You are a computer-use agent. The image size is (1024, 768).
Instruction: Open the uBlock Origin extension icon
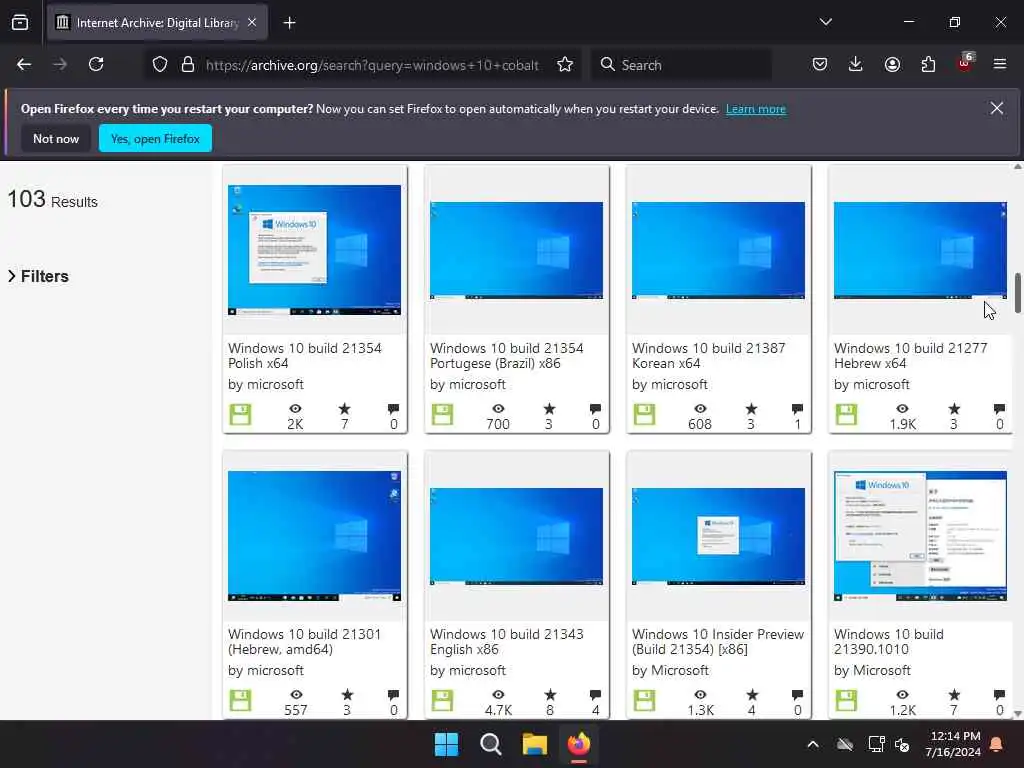point(965,63)
